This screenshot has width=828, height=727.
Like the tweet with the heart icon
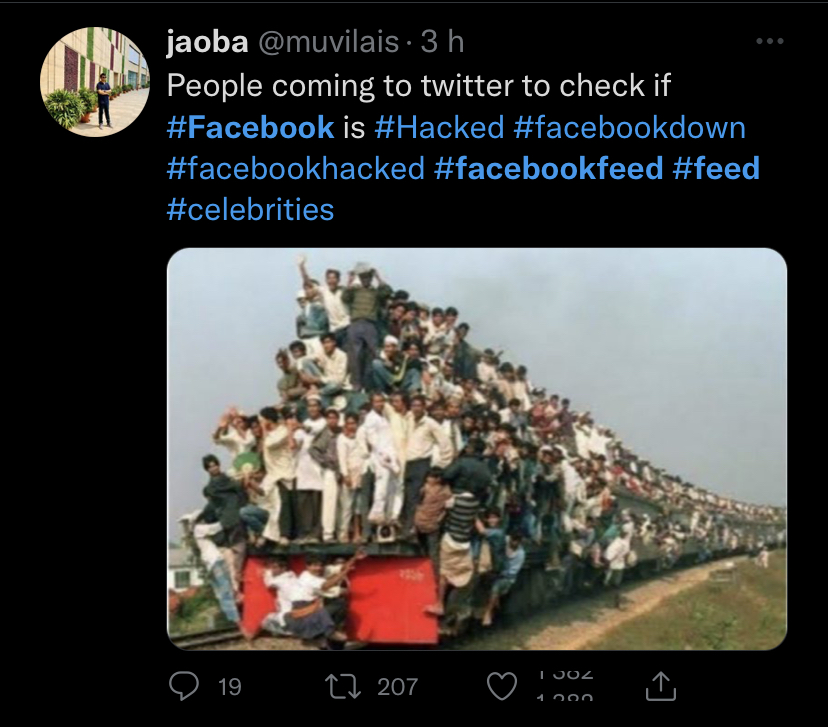click(x=501, y=686)
